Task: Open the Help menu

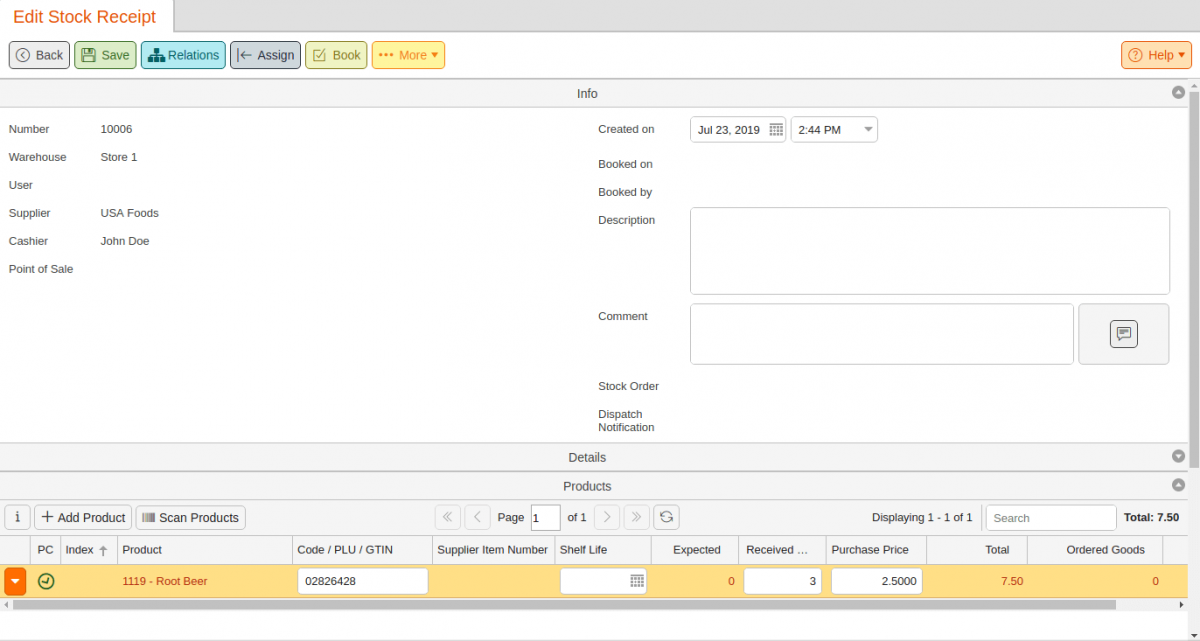Action: 1156,55
